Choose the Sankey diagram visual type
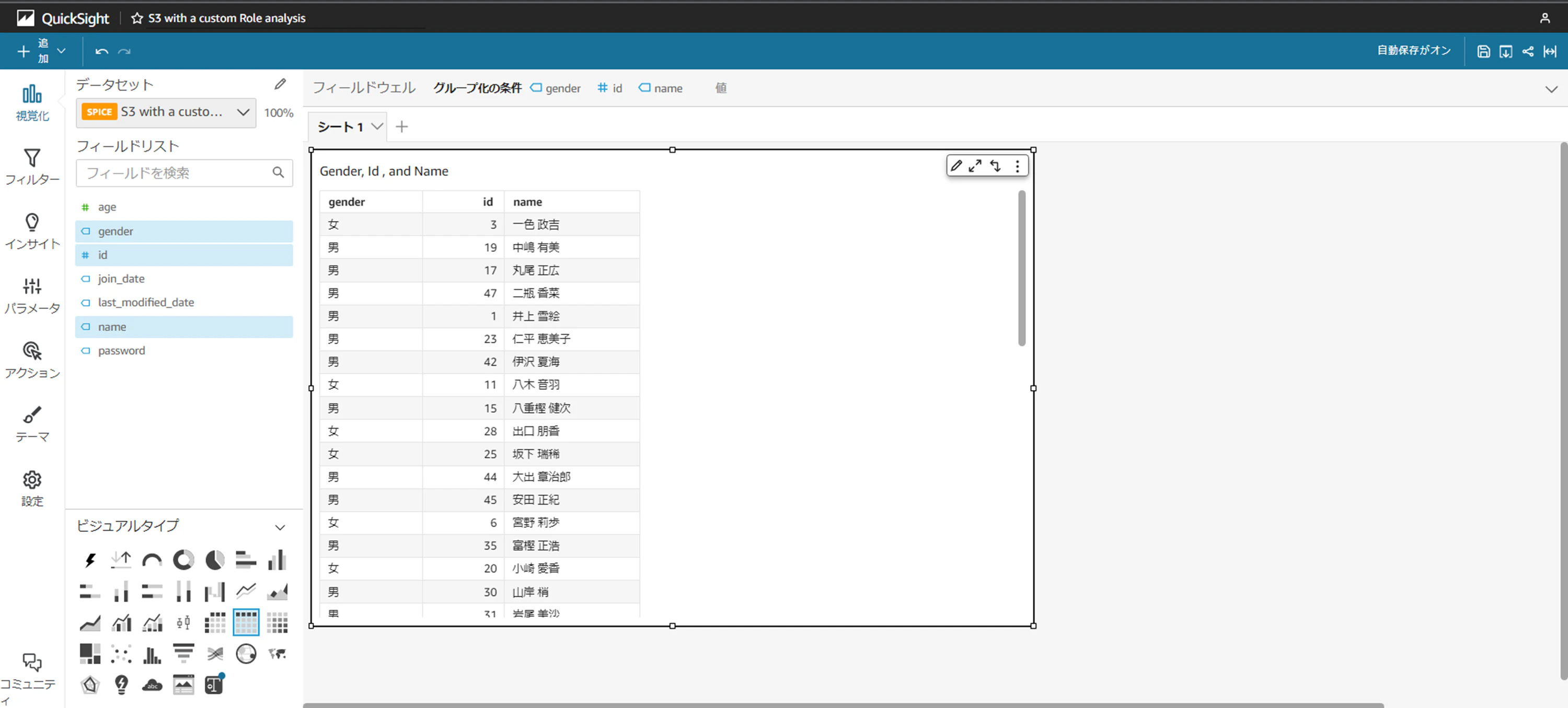This screenshot has height=708, width=1568. pyautogui.click(x=214, y=653)
